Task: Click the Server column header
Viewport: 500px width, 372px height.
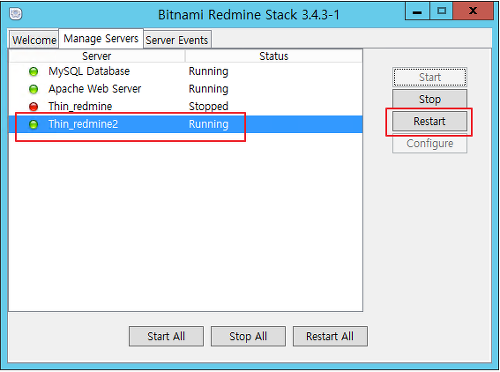Action: coord(97,56)
